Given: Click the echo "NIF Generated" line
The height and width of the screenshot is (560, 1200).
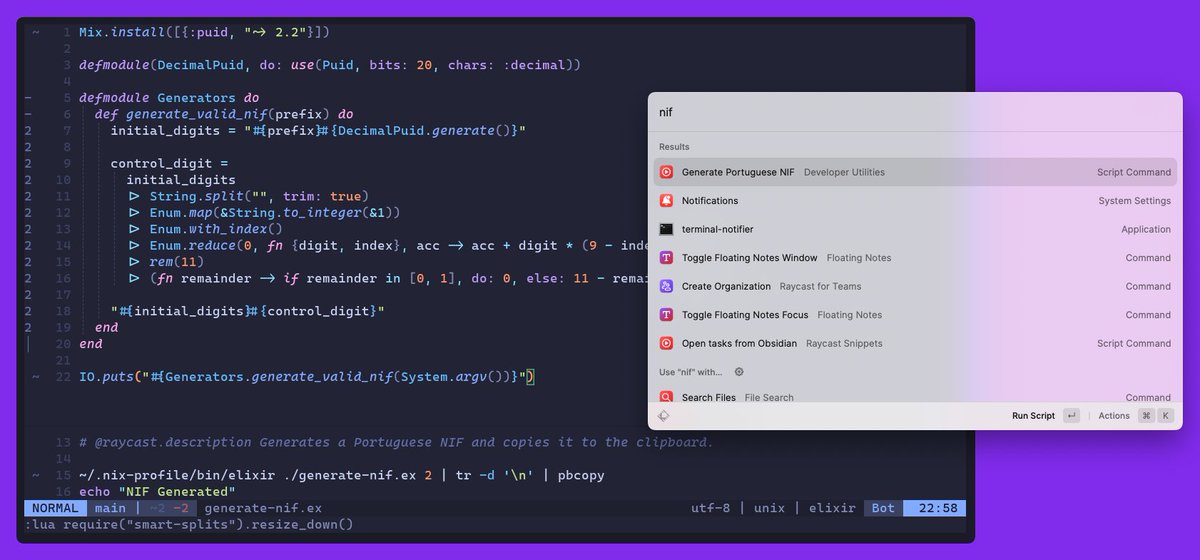Looking at the screenshot, I should [x=157, y=491].
